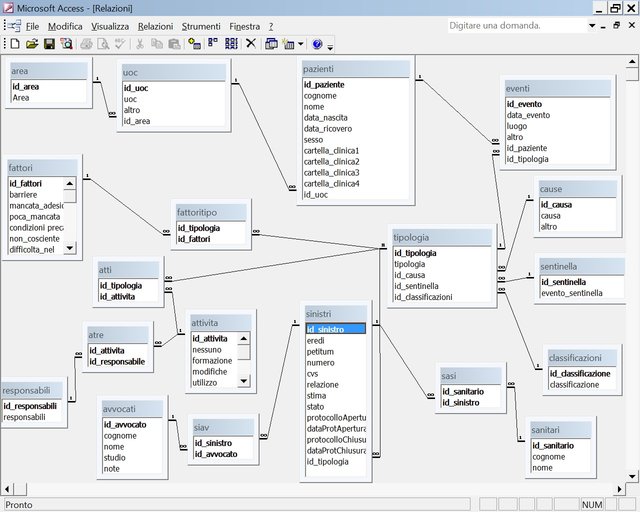Click the Print Preview toolbar icon
640x512 pixels.
(x=103, y=44)
